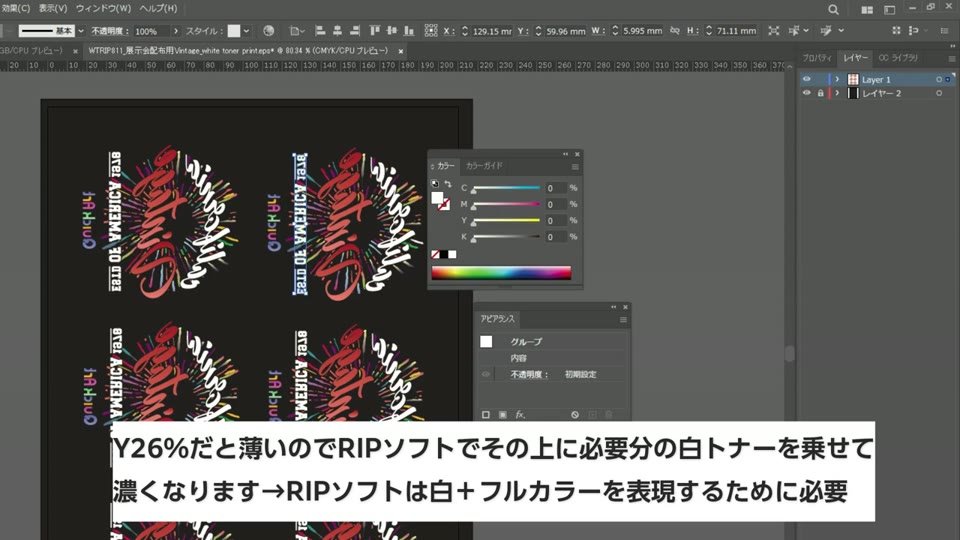Select the WTRIP811 Vintage white toner document tab
Screen dimensions: 960x540
click(238, 51)
